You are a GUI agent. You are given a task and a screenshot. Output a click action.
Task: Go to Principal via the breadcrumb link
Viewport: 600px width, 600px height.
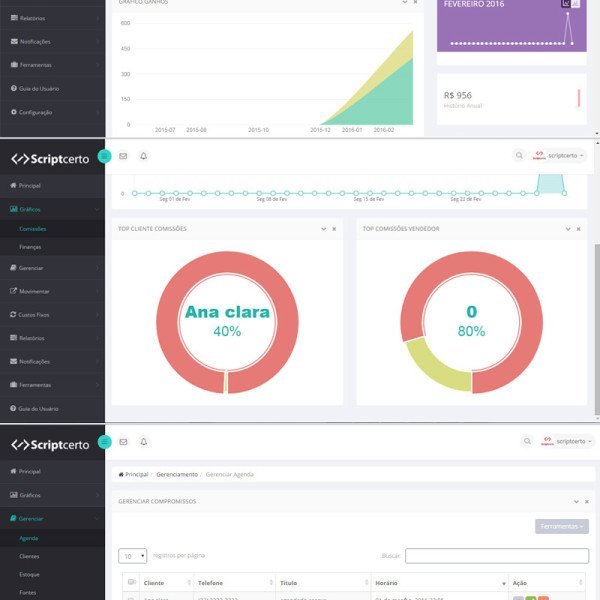point(133,474)
